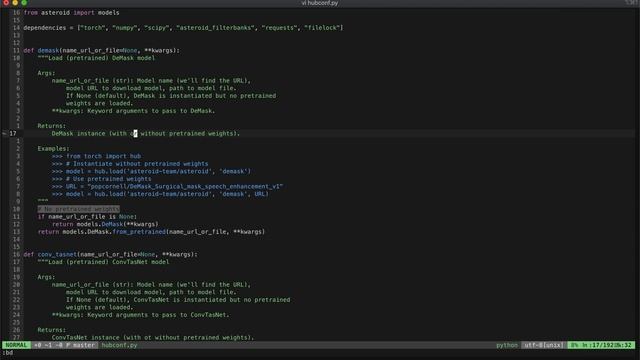Click the "dependencies" list assignment line
Screen dimensions: 640x360
tap(183, 28)
